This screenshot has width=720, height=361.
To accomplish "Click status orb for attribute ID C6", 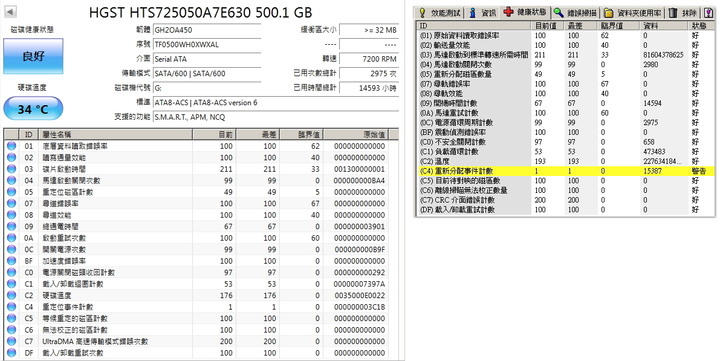I will click(x=11, y=330).
